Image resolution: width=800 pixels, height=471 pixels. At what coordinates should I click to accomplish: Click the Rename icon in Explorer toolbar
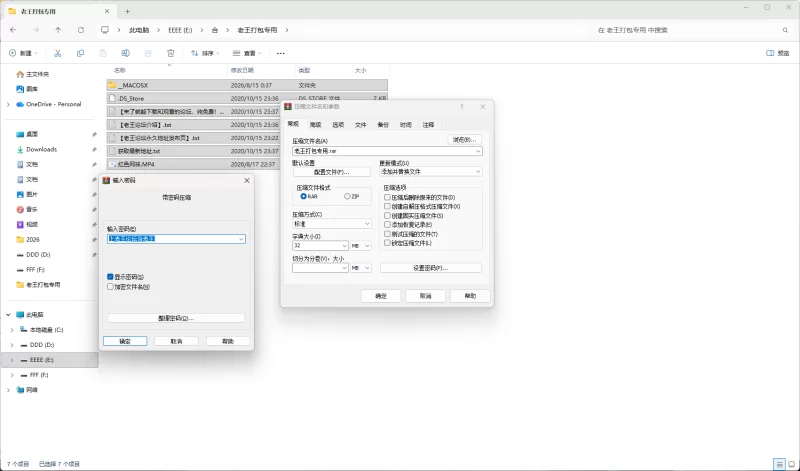[x=125, y=53]
